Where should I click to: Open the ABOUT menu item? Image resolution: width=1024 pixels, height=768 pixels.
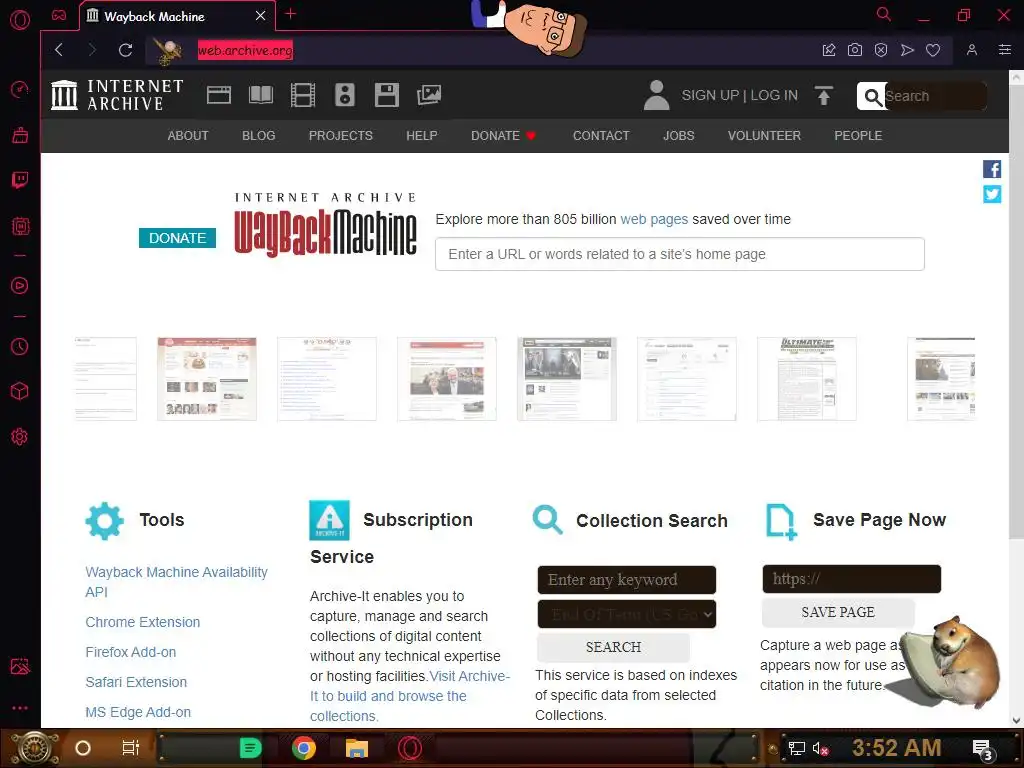pos(188,135)
